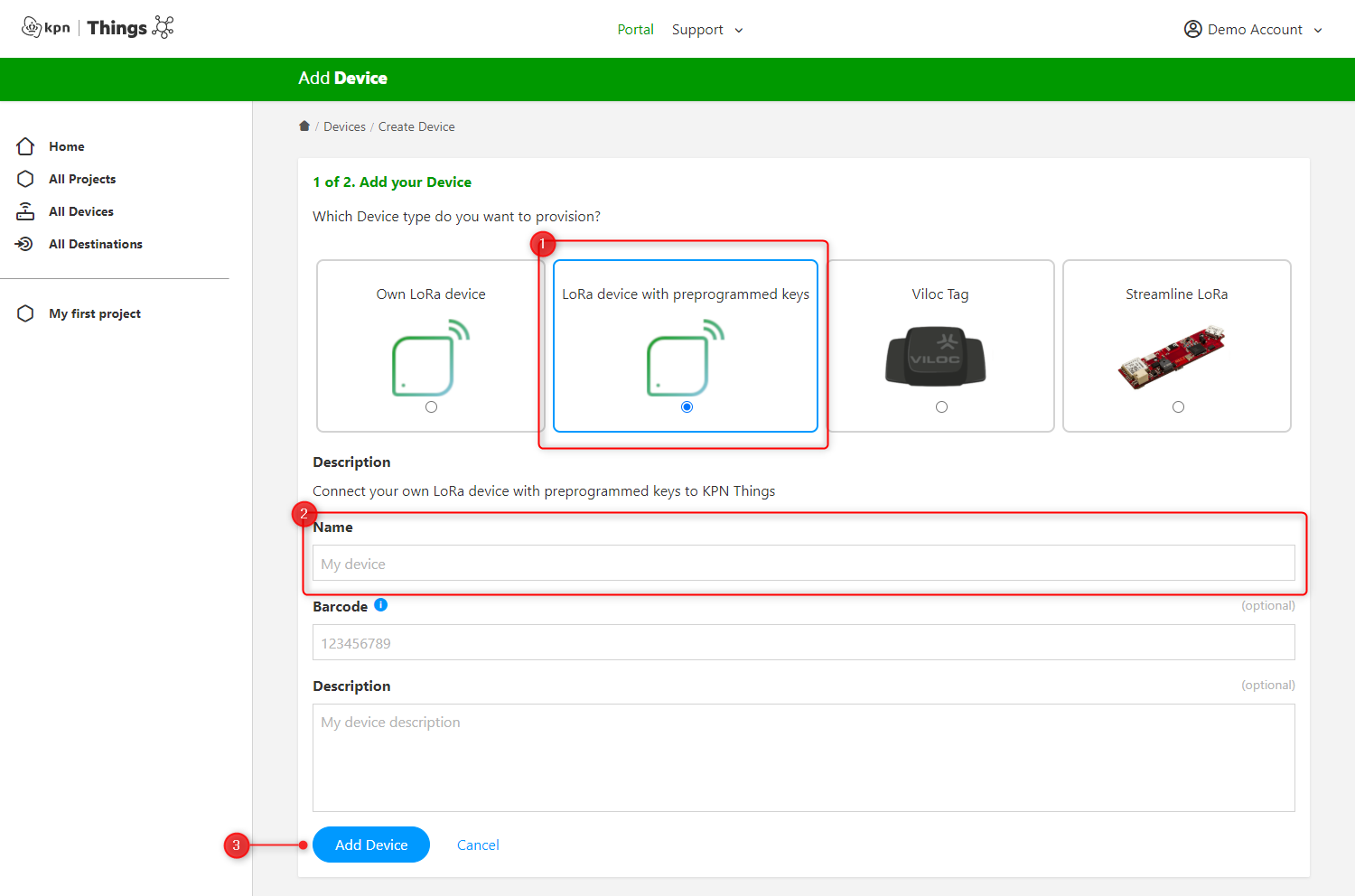The height and width of the screenshot is (896, 1355).
Task: Click the Demo Account user avatar icon
Action: click(1193, 29)
